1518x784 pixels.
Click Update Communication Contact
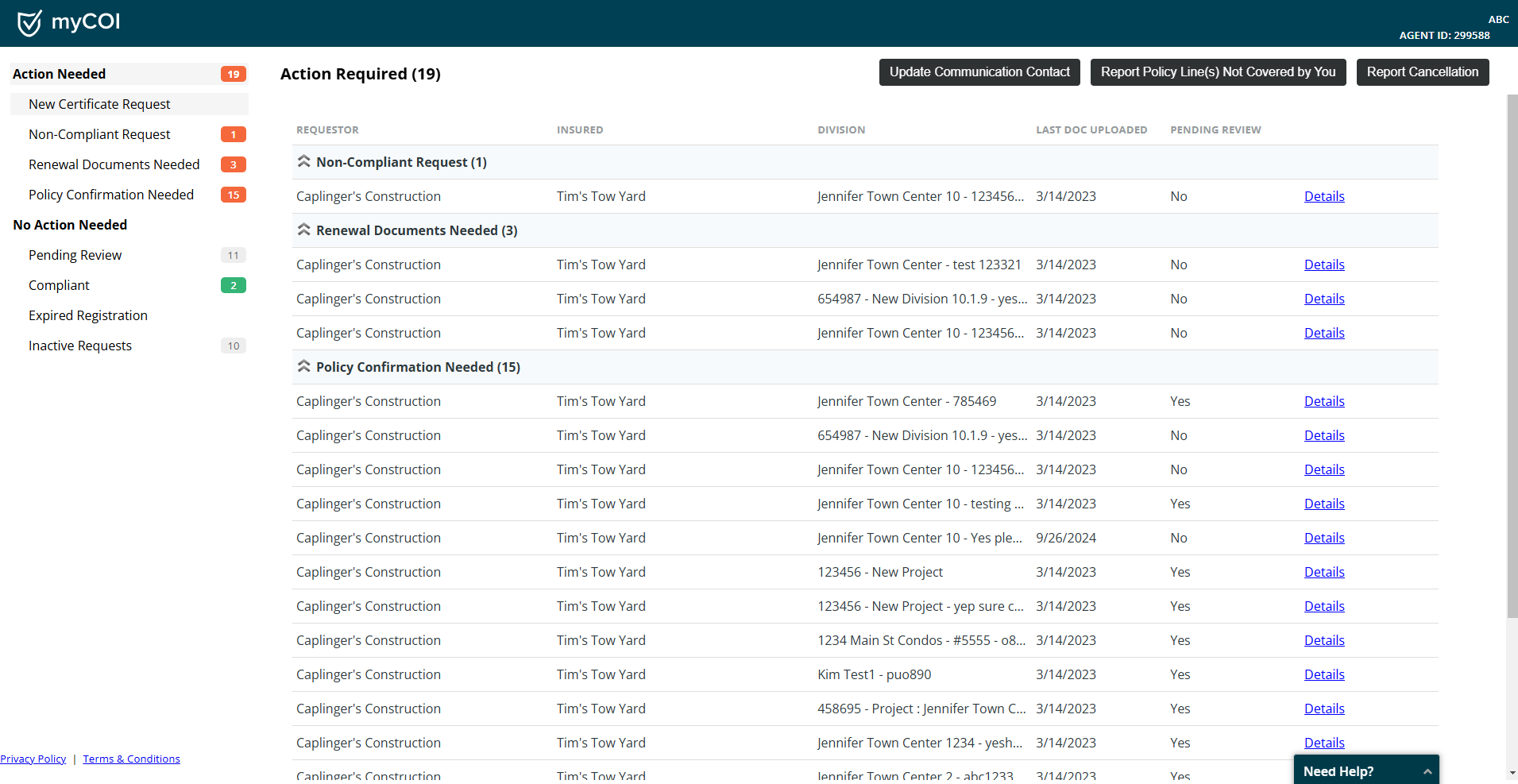tap(979, 71)
